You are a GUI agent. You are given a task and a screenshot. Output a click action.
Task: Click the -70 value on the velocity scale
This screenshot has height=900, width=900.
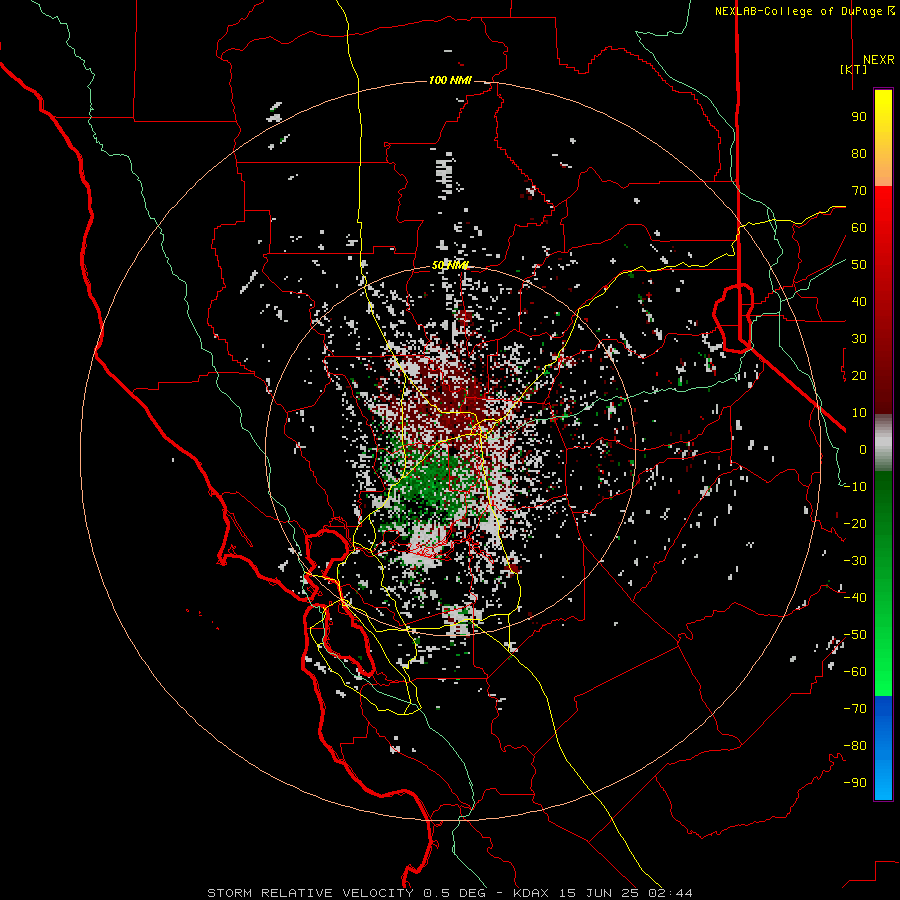[x=855, y=709]
